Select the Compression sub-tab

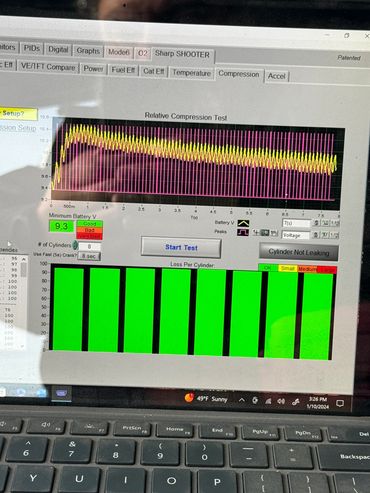(239, 74)
